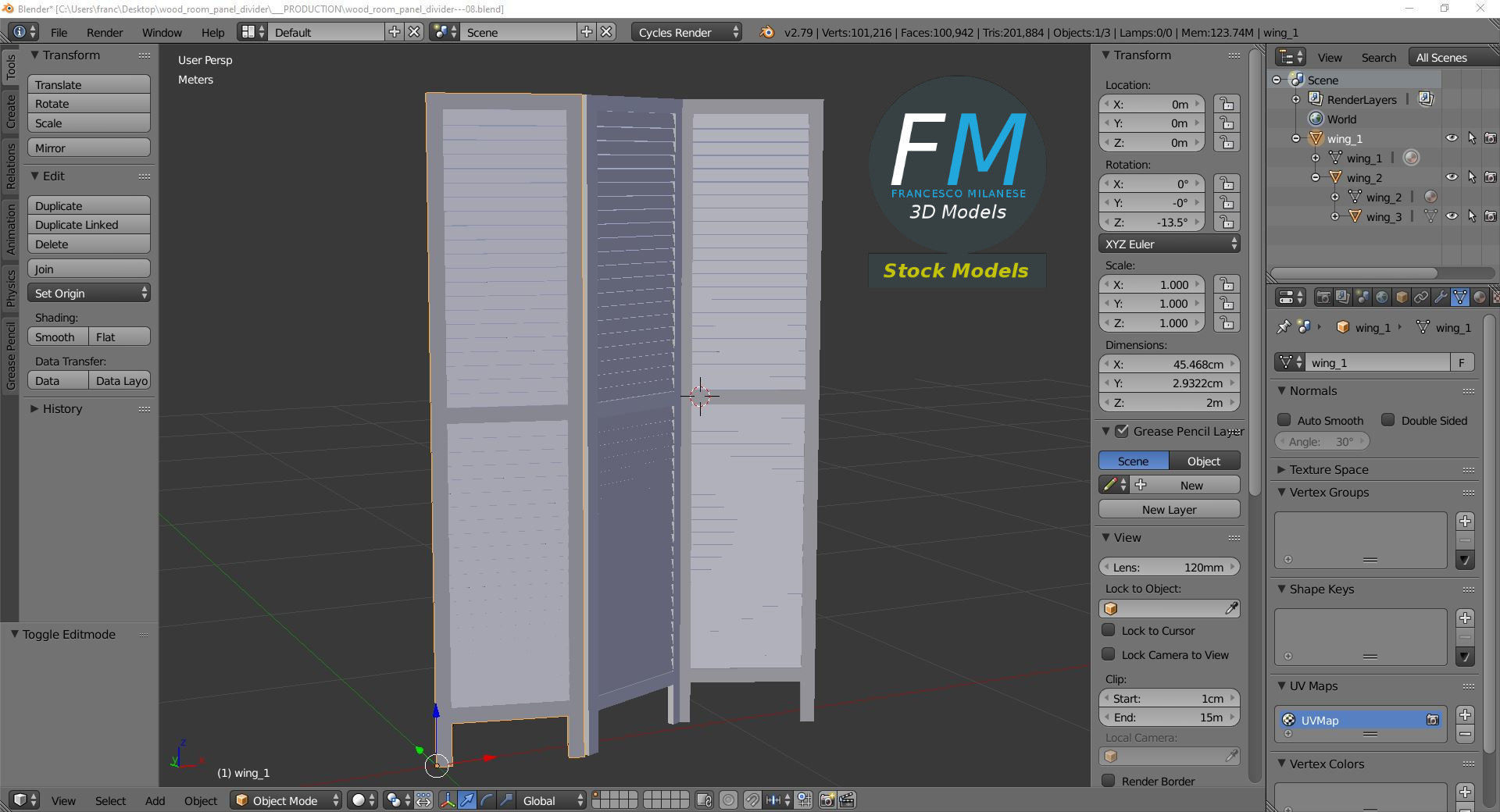
Task: Open the Render menu
Action: tap(105, 32)
